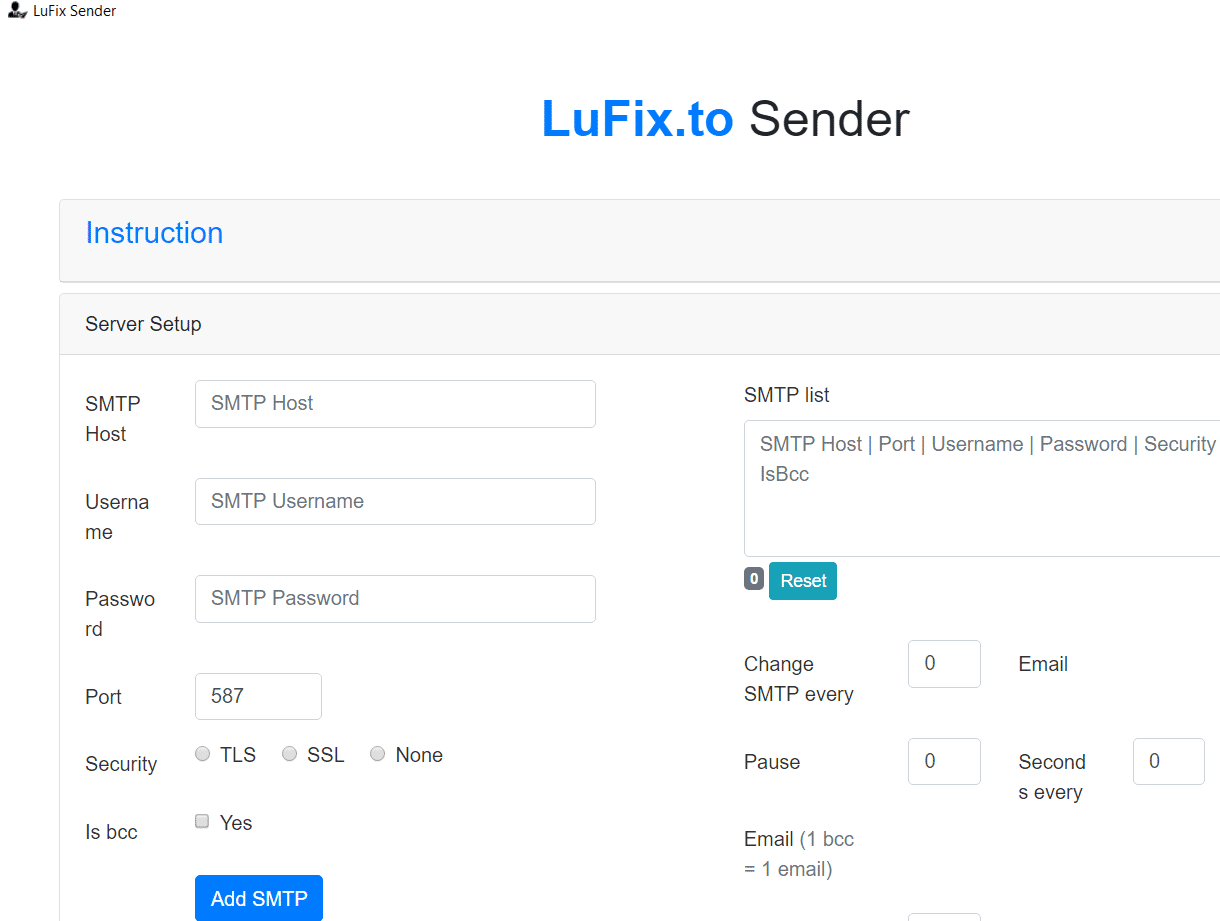Focus the SMTP Password input field
Image resolution: width=1220 pixels, height=921 pixels.
point(394,598)
